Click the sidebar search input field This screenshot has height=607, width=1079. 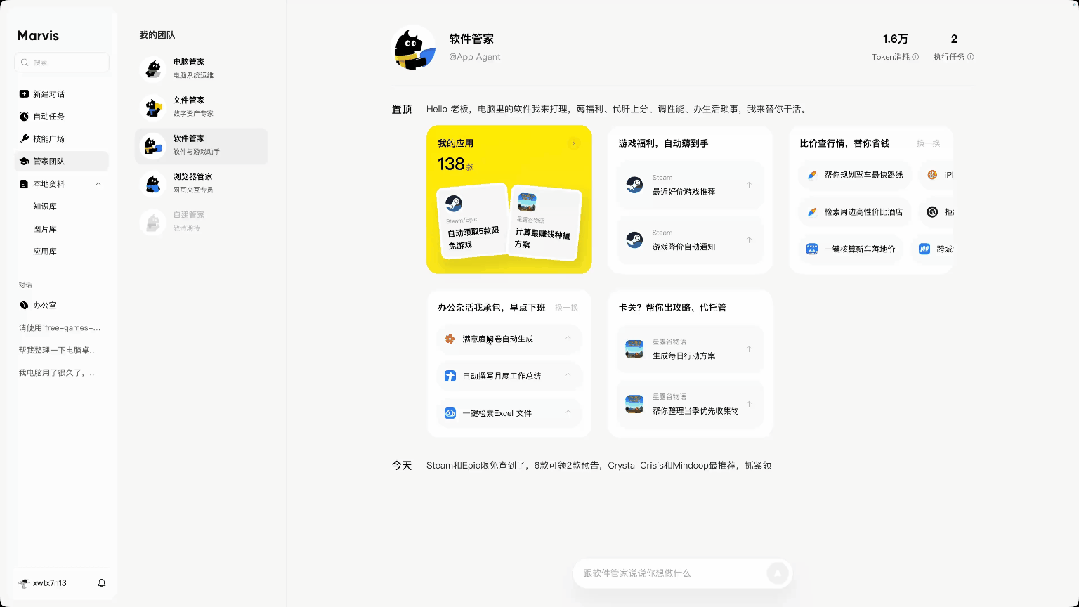pyautogui.click(x=62, y=62)
